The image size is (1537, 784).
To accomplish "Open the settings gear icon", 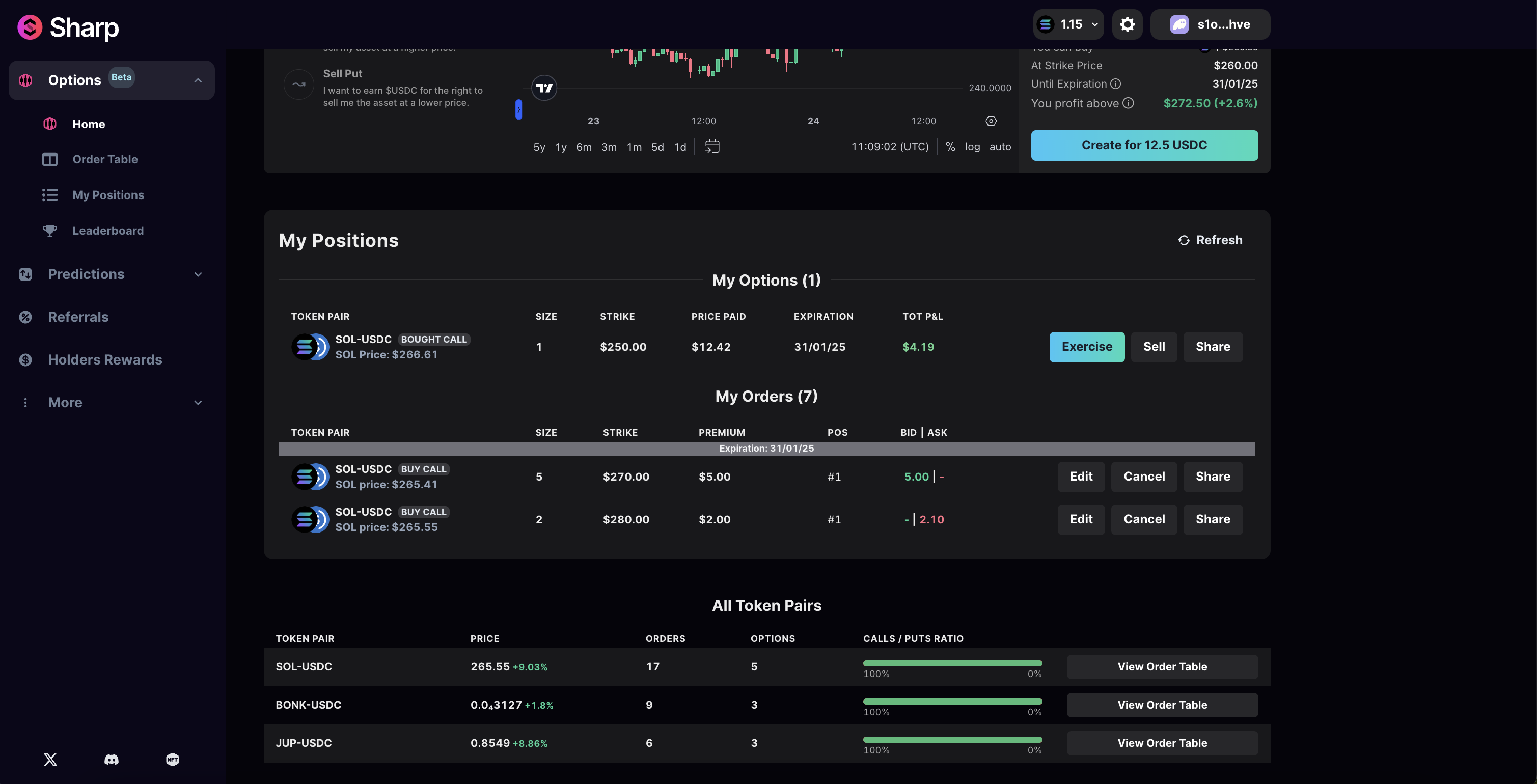I will click(x=1127, y=24).
